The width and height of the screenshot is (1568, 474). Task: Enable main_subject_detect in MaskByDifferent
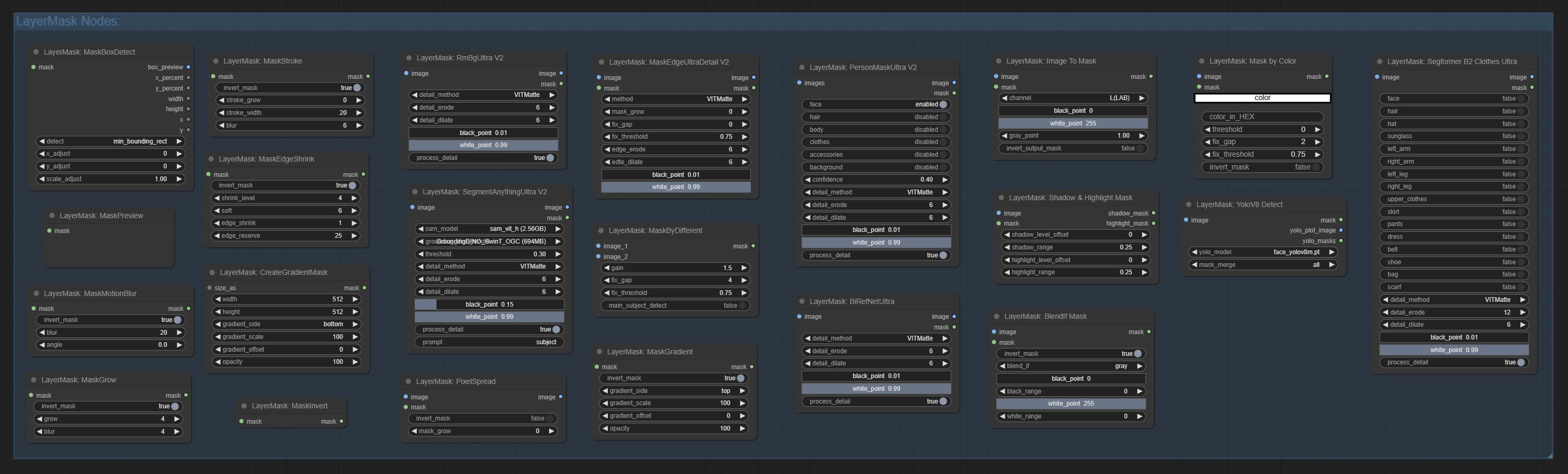click(x=676, y=306)
